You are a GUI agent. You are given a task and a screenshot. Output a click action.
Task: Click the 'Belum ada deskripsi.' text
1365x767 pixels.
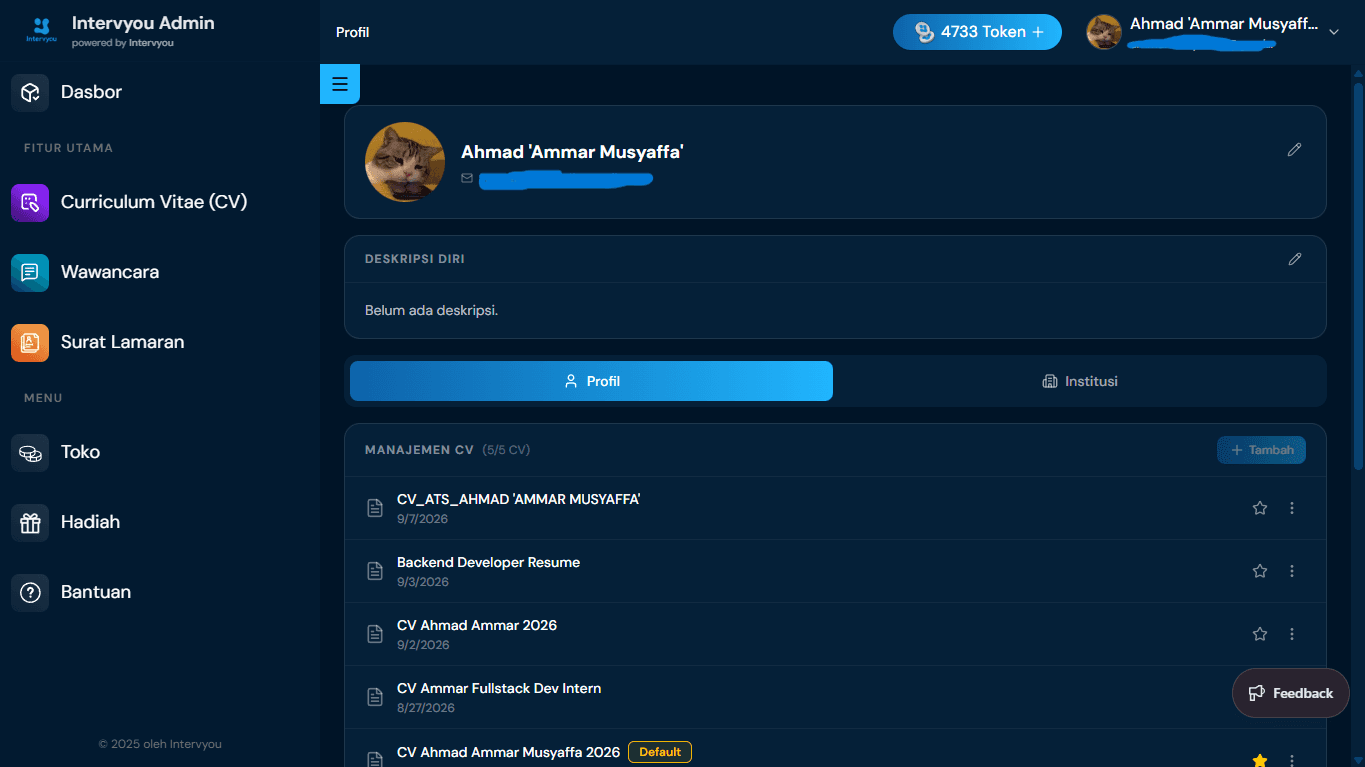[x=431, y=310]
